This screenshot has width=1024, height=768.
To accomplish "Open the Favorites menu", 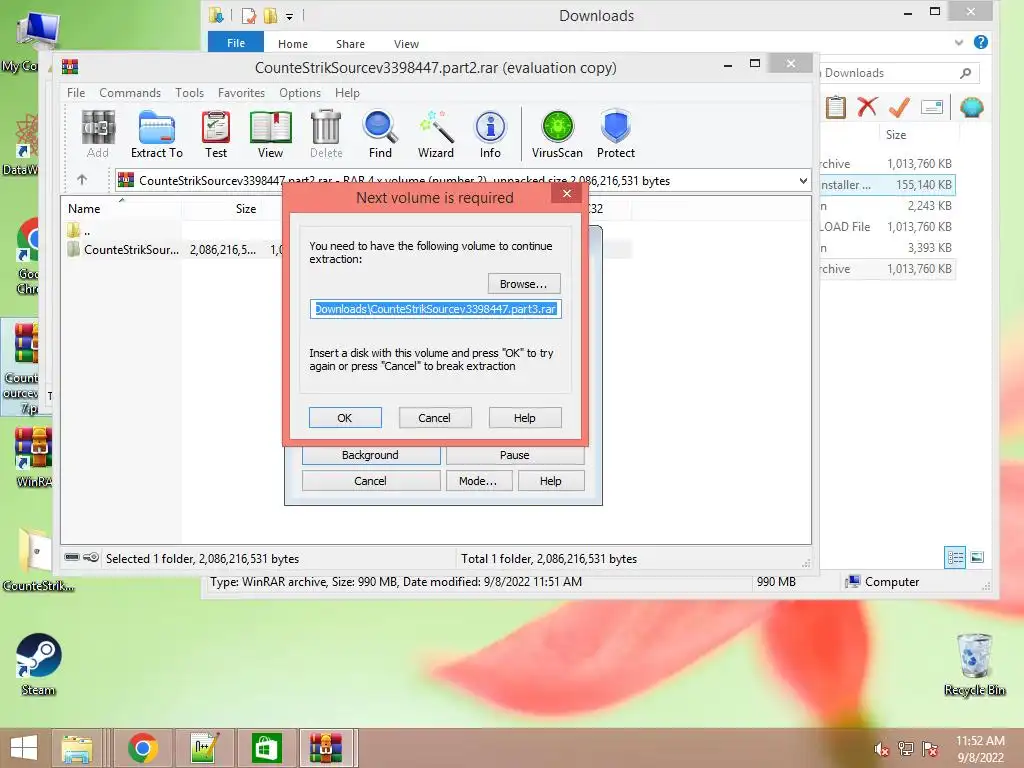I will coord(241,93).
